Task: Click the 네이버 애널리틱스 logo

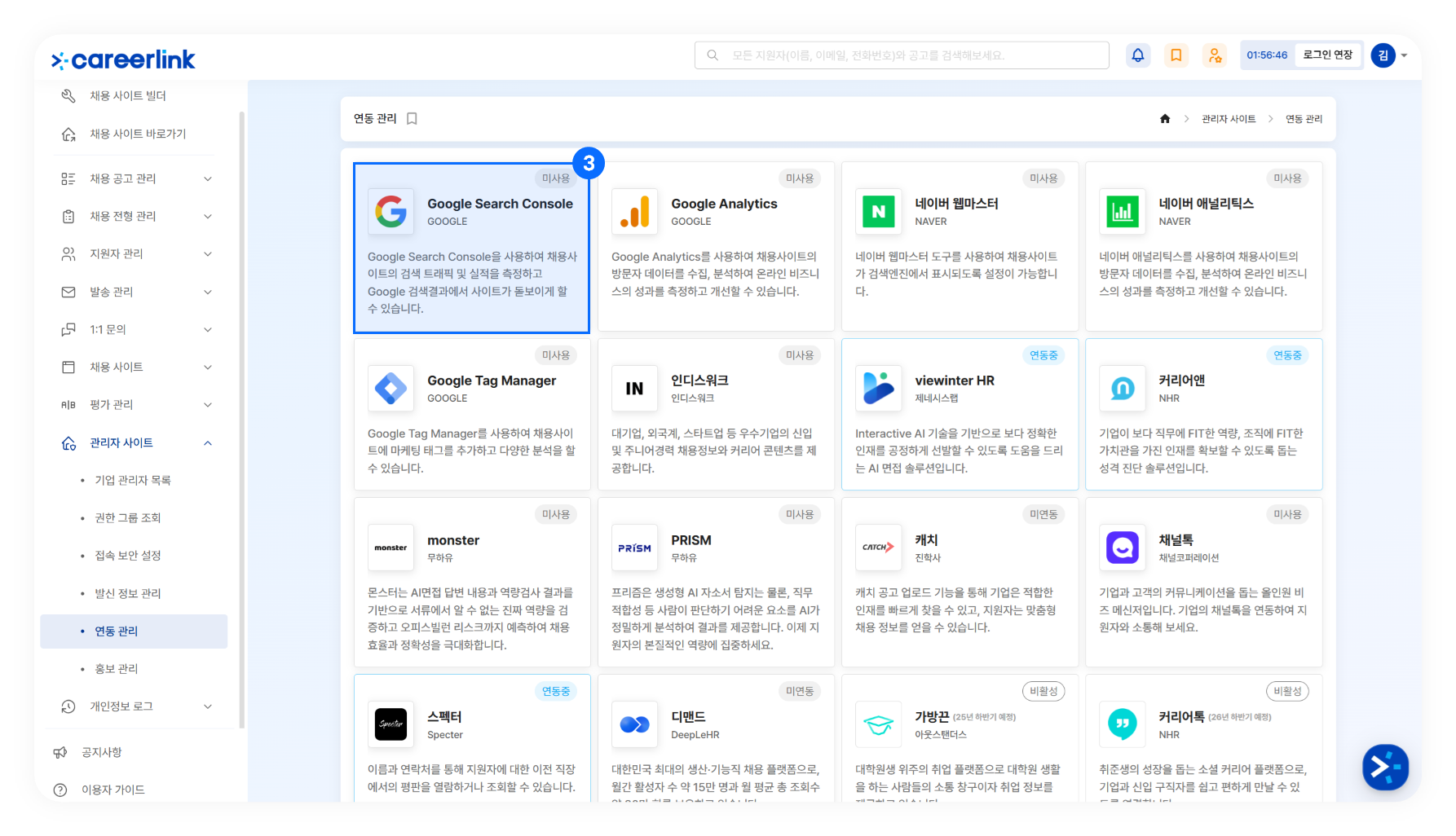Action: (1122, 212)
